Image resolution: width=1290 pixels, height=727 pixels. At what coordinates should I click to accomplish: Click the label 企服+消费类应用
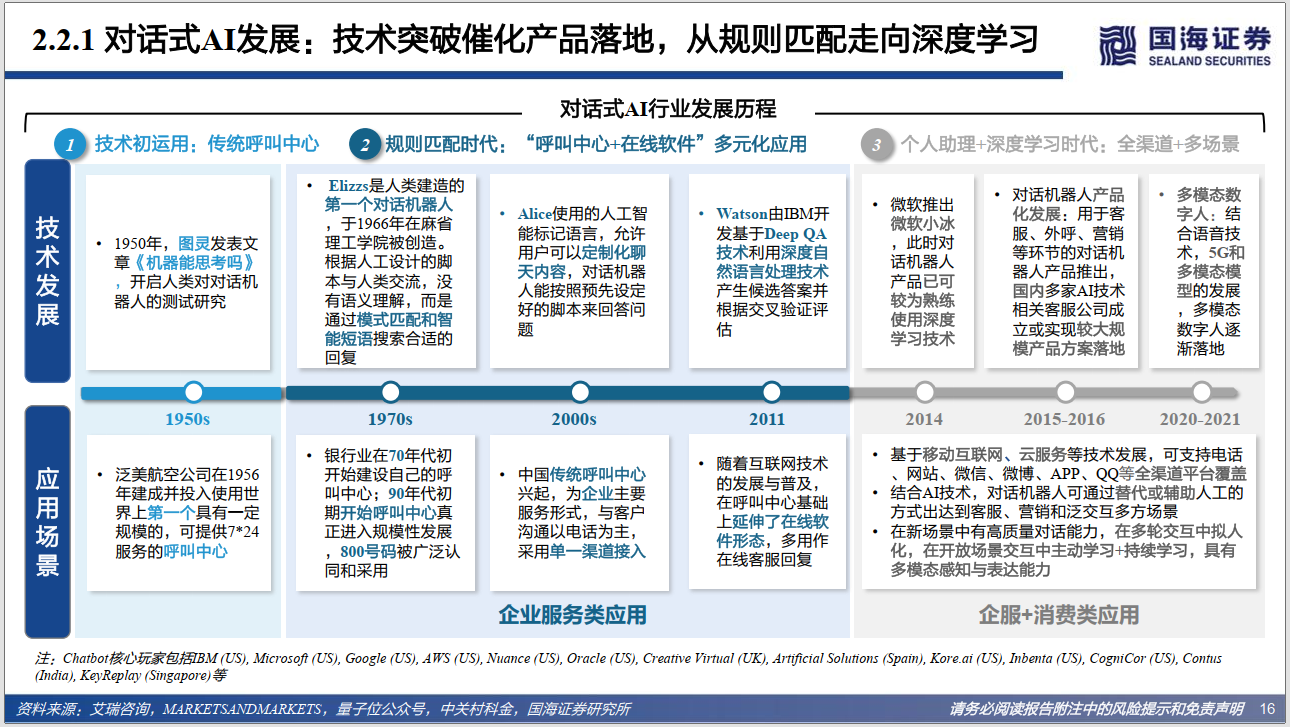pos(1059,614)
